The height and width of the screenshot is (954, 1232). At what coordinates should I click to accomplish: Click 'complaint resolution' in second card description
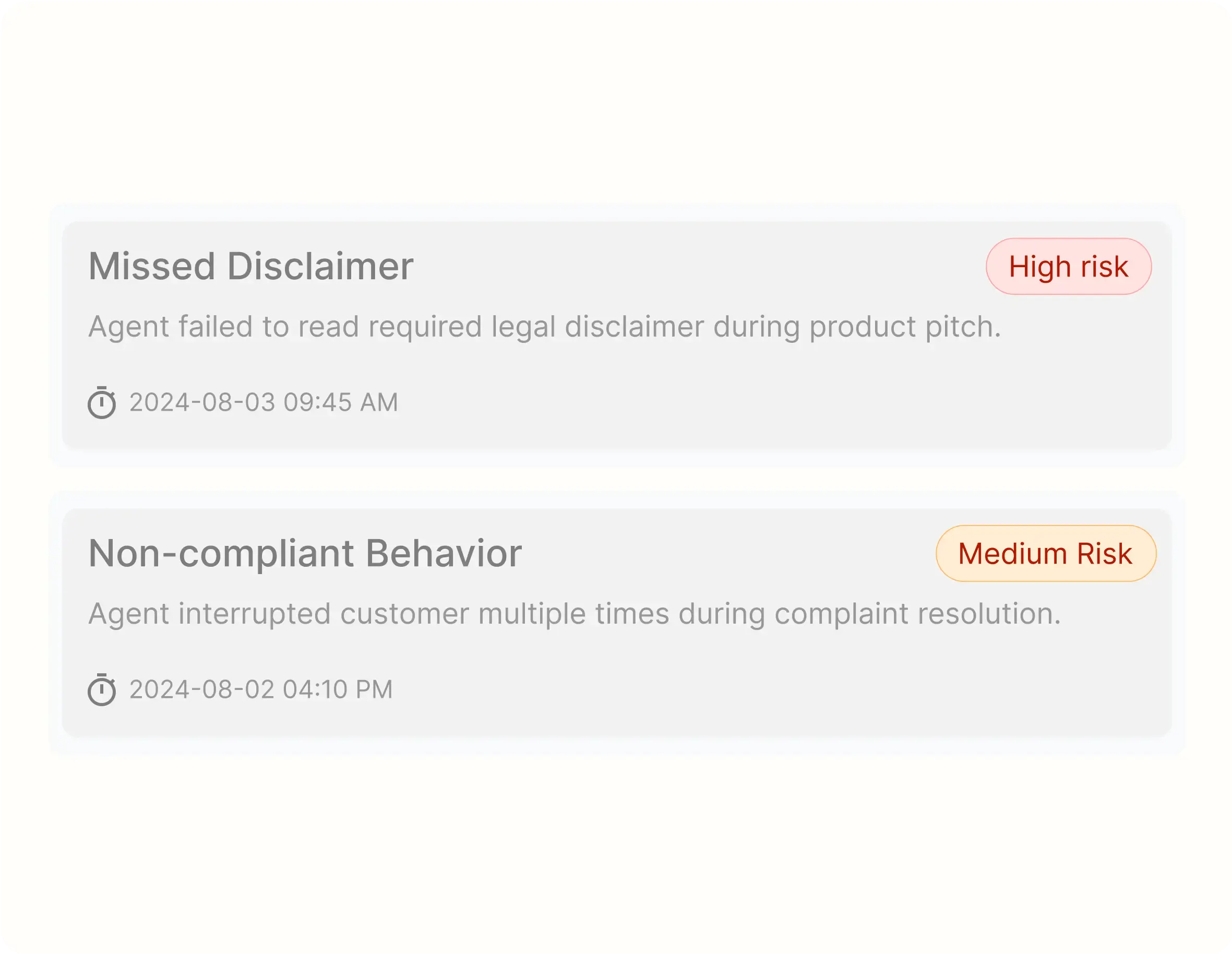point(918,614)
